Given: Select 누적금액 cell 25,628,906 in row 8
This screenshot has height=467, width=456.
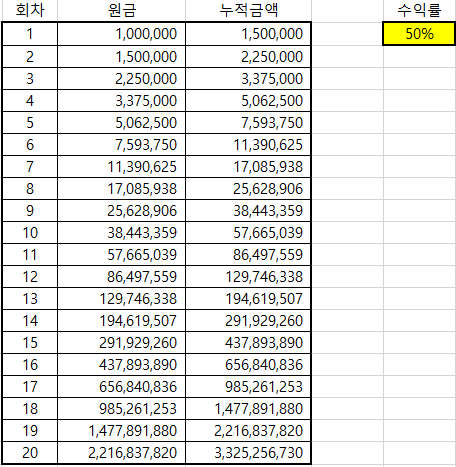Looking at the screenshot, I should 248,189.
